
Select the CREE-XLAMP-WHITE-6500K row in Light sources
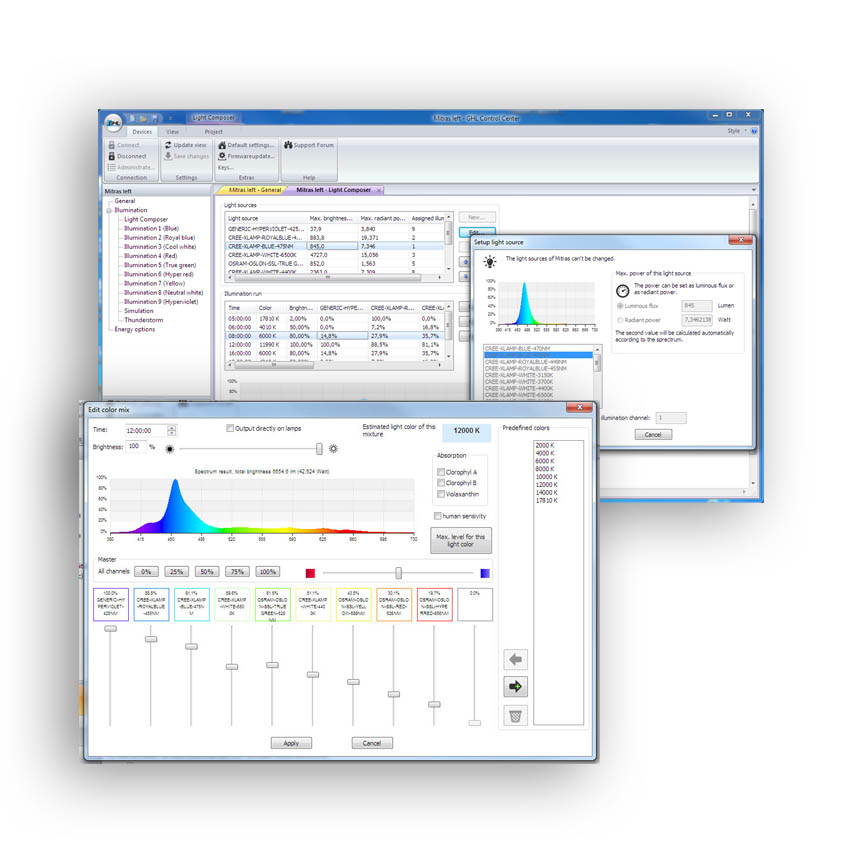(x=334, y=255)
